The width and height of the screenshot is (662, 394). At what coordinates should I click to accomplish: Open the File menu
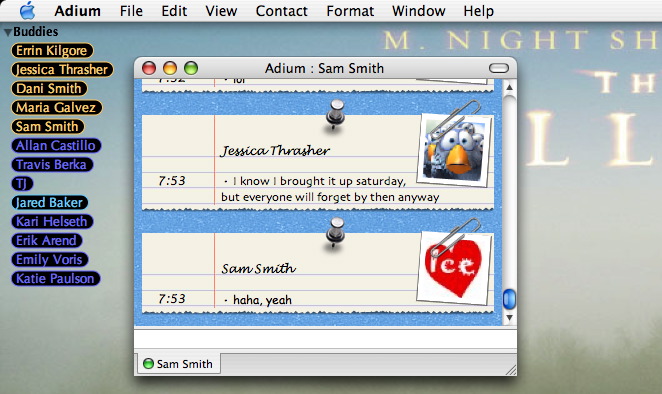coord(131,11)
